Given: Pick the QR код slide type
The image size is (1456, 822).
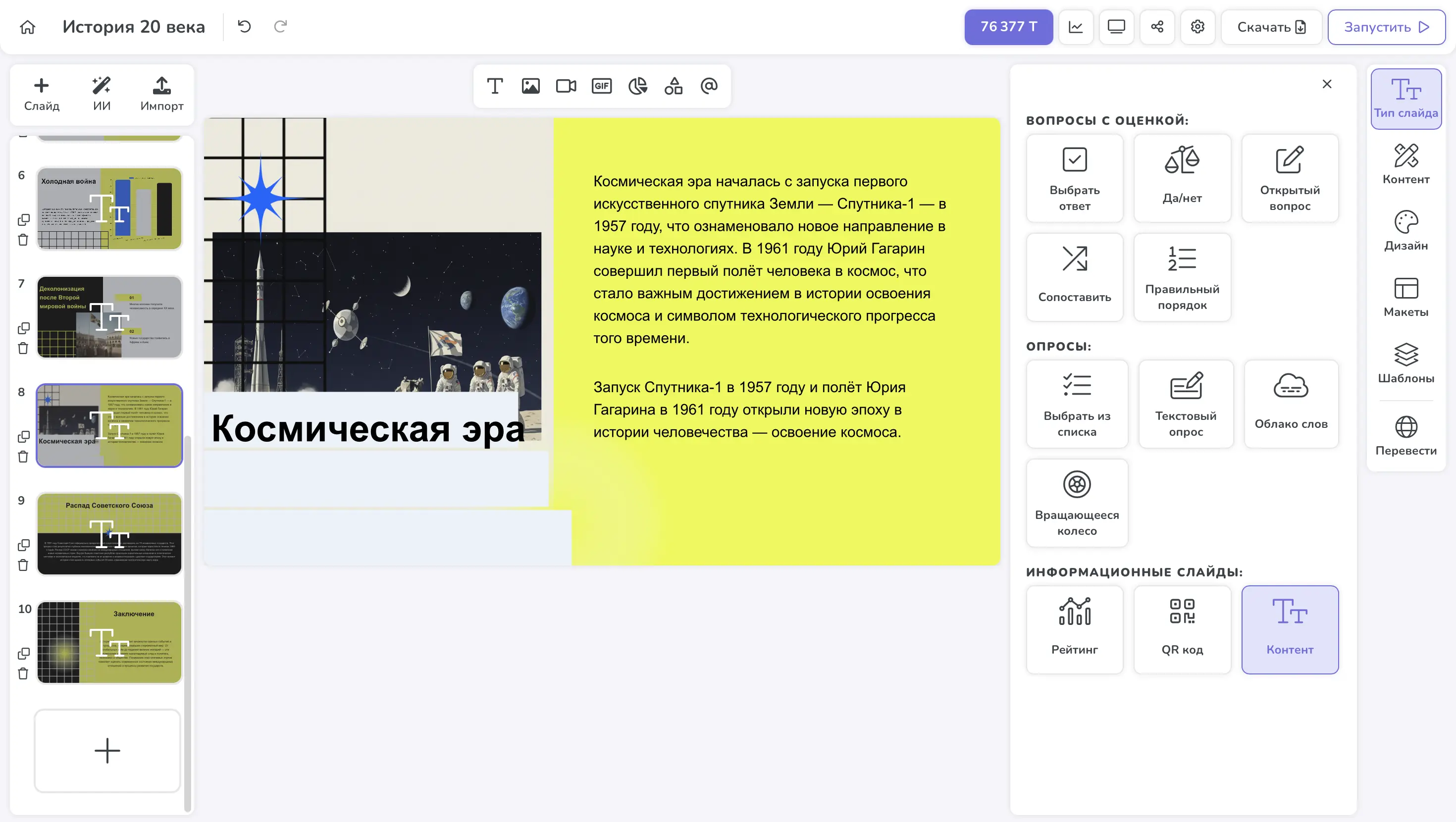Looking at the screenshot, I should tap(1182, 629).
